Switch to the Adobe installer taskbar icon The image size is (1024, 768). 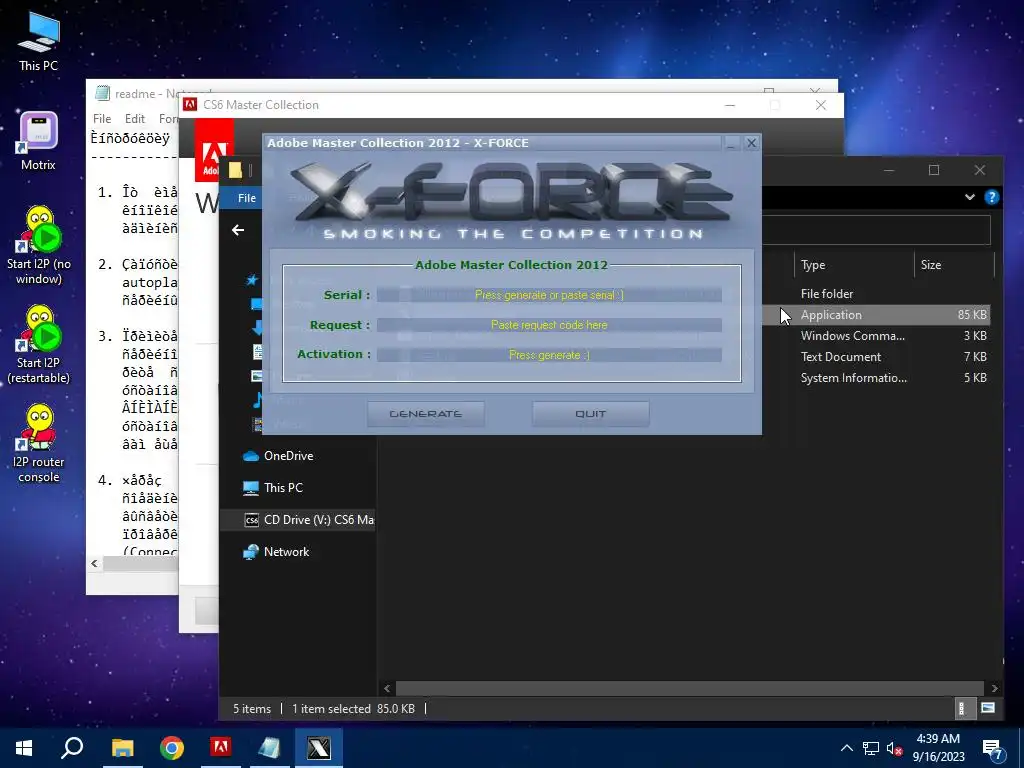pos(221,748)
